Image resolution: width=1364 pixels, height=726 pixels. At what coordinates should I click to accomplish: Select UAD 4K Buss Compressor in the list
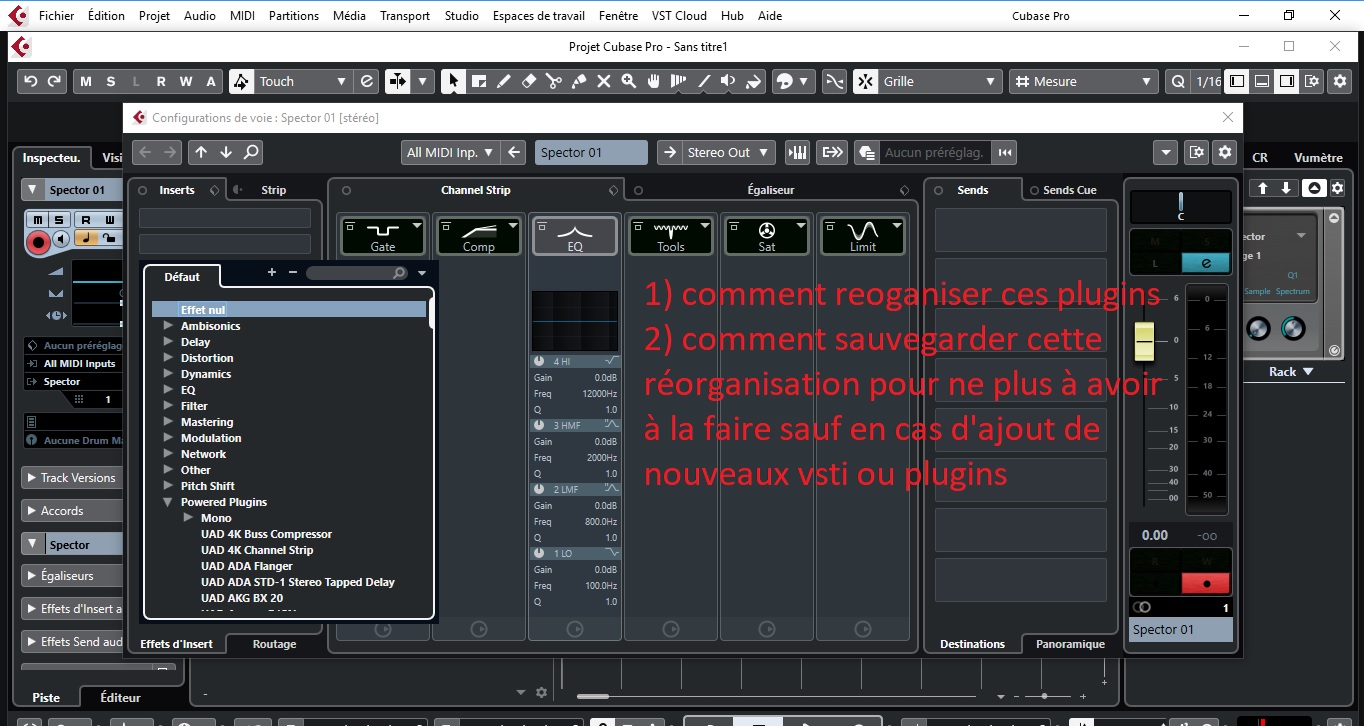click(266, 533)
